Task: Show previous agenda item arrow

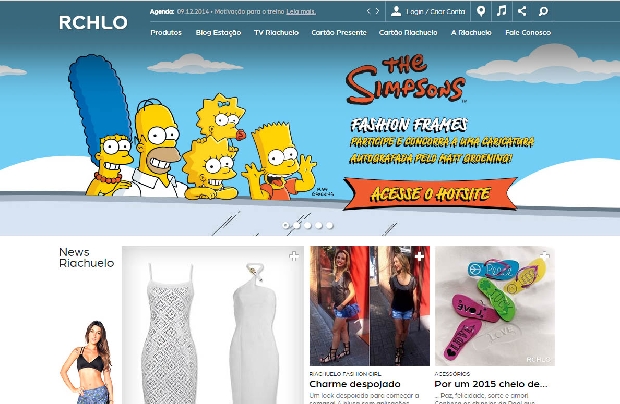Action: click(369, 11)
